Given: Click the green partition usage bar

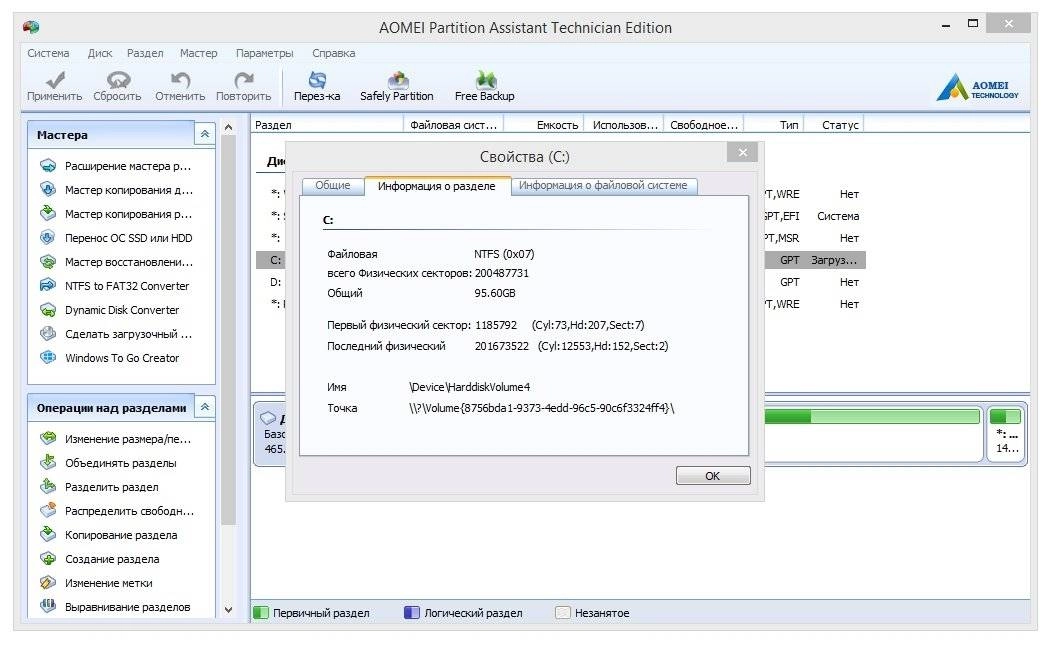Looking at the screenshot, I should click(x=872, y=417).
